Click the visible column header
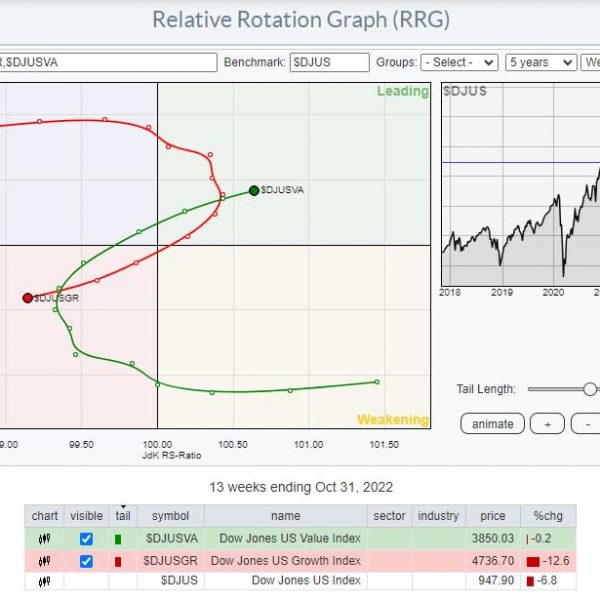 point(86,515)
